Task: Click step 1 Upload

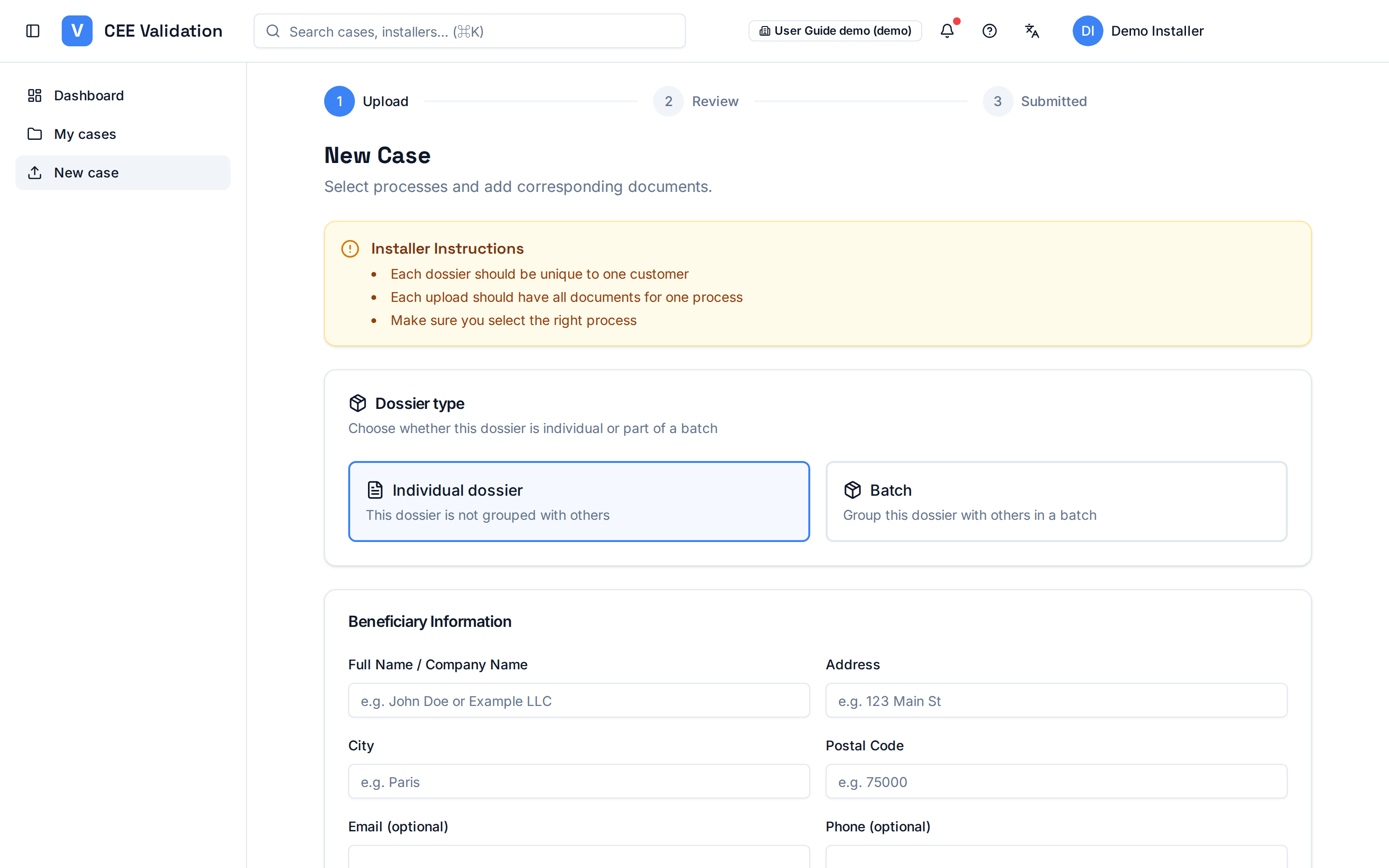Action: tap(366, 101)
